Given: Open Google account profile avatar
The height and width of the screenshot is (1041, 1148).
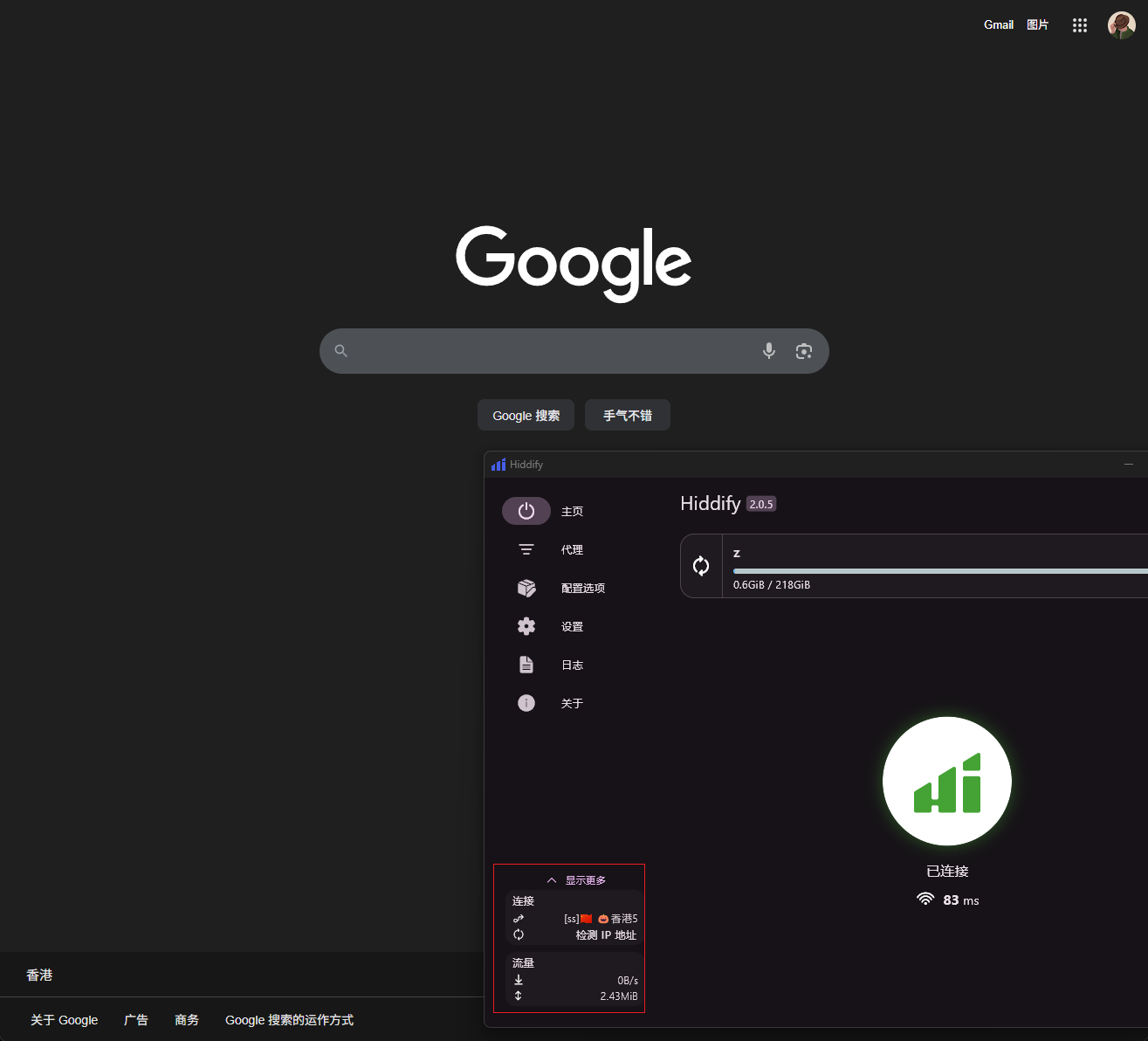Looking at the screenshot, I should coord(1121,25).
